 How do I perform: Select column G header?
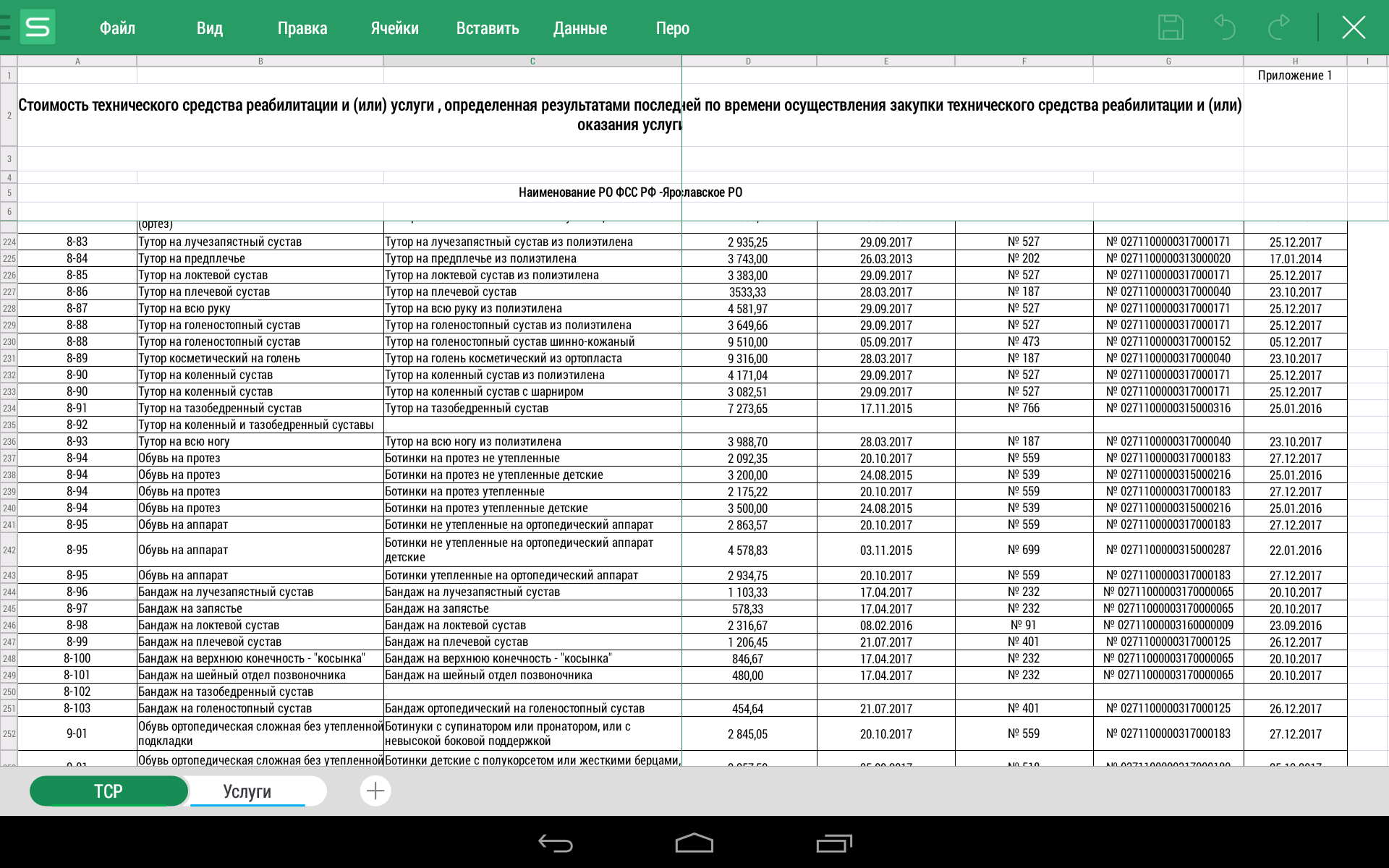1168,61
